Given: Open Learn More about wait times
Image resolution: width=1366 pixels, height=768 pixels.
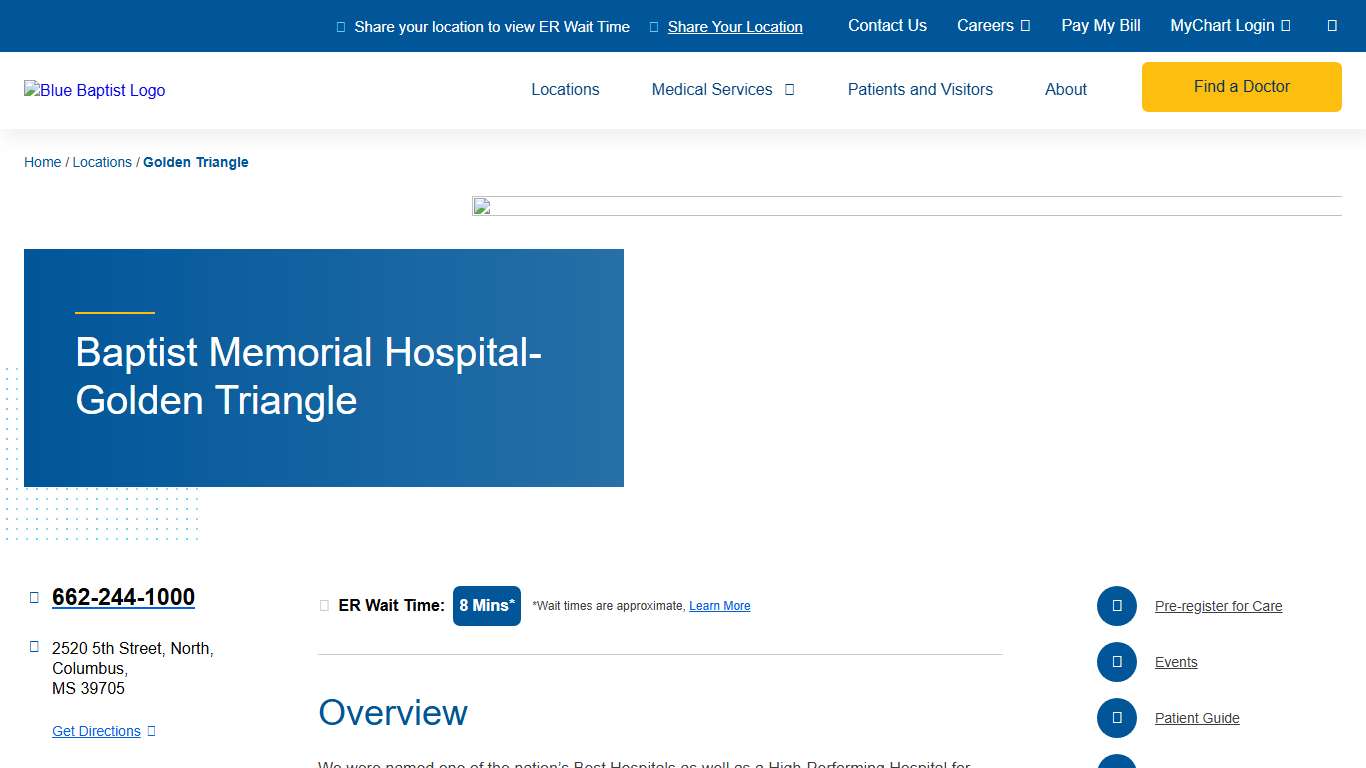Looking at the screenshot, I should (719, 605).
